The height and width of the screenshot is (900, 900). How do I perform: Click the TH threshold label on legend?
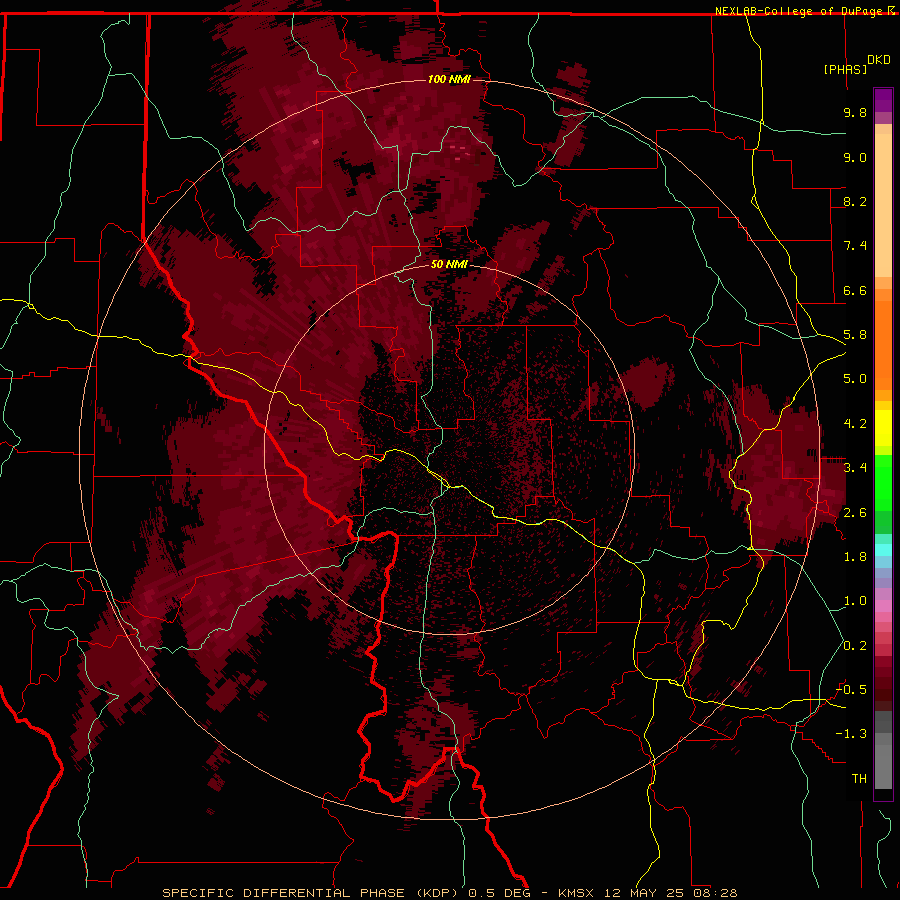pos(859,779)
